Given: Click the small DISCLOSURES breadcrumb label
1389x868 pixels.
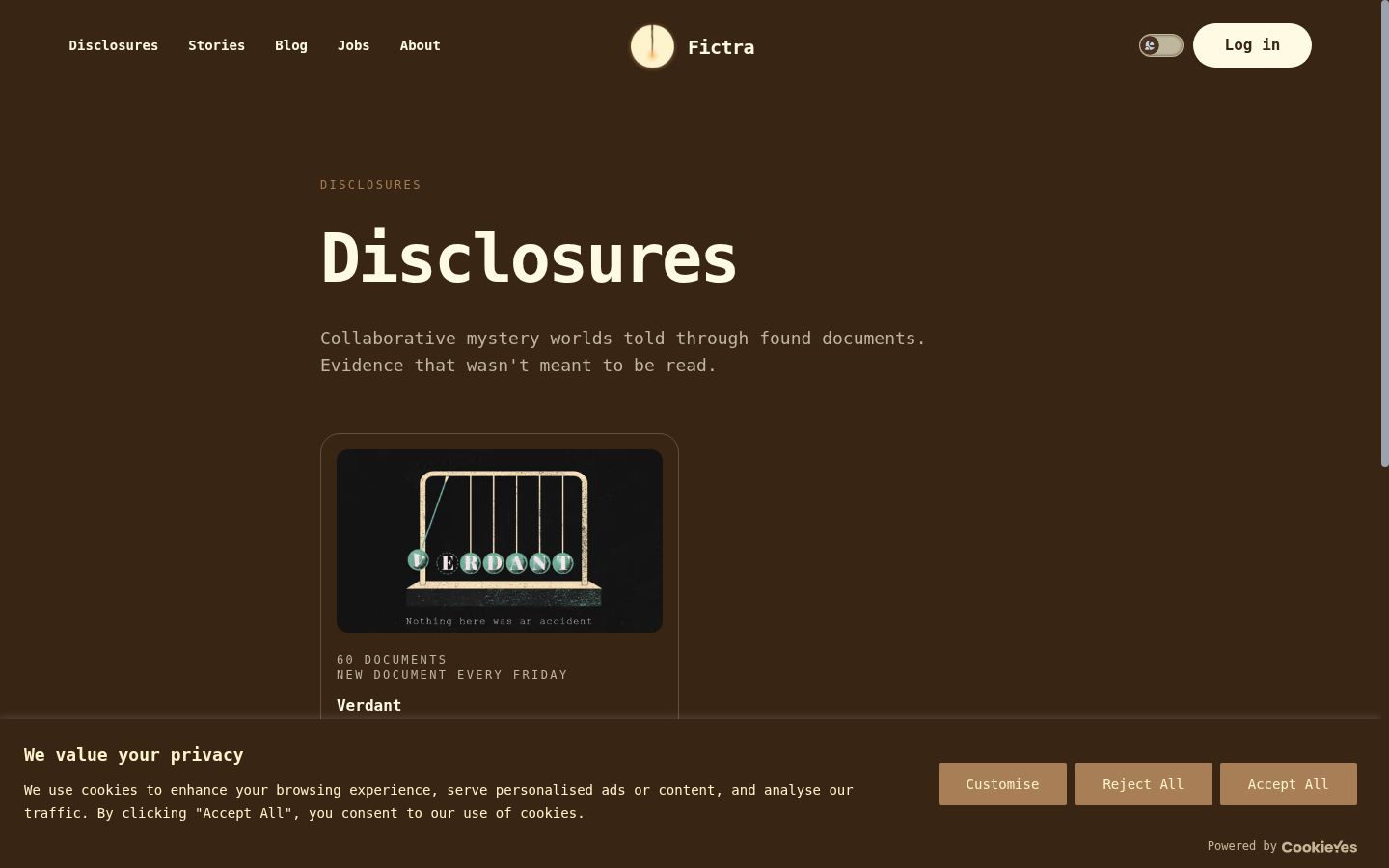Looking at the screenshot, I should pyautogui.click(x=370, y=185).
